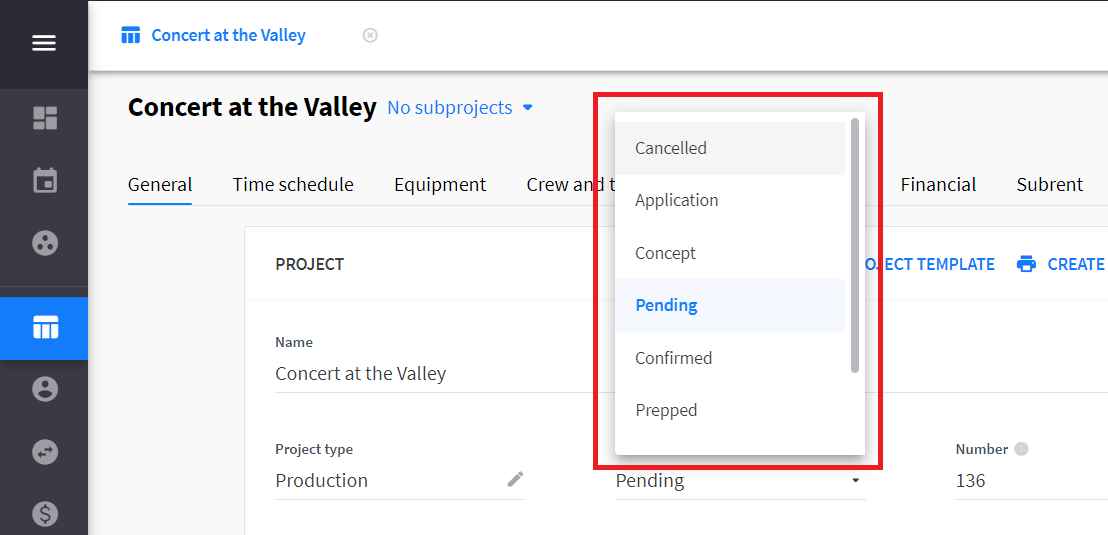Click the PROJECT section heading

[x=310, y=264]
